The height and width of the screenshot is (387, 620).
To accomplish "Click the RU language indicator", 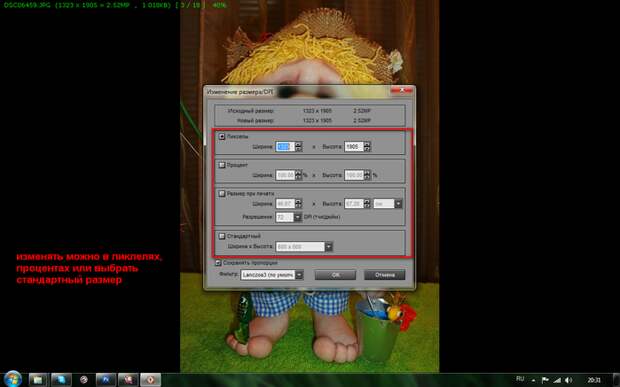I will click(x=520, y=379).
